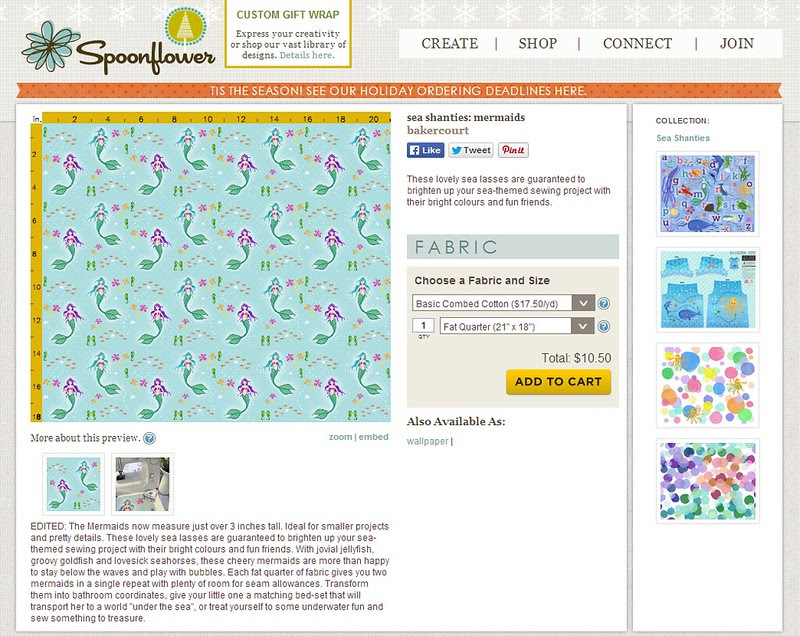
Task: Open the Sea Shanties collection link
Action: [683, 138]
